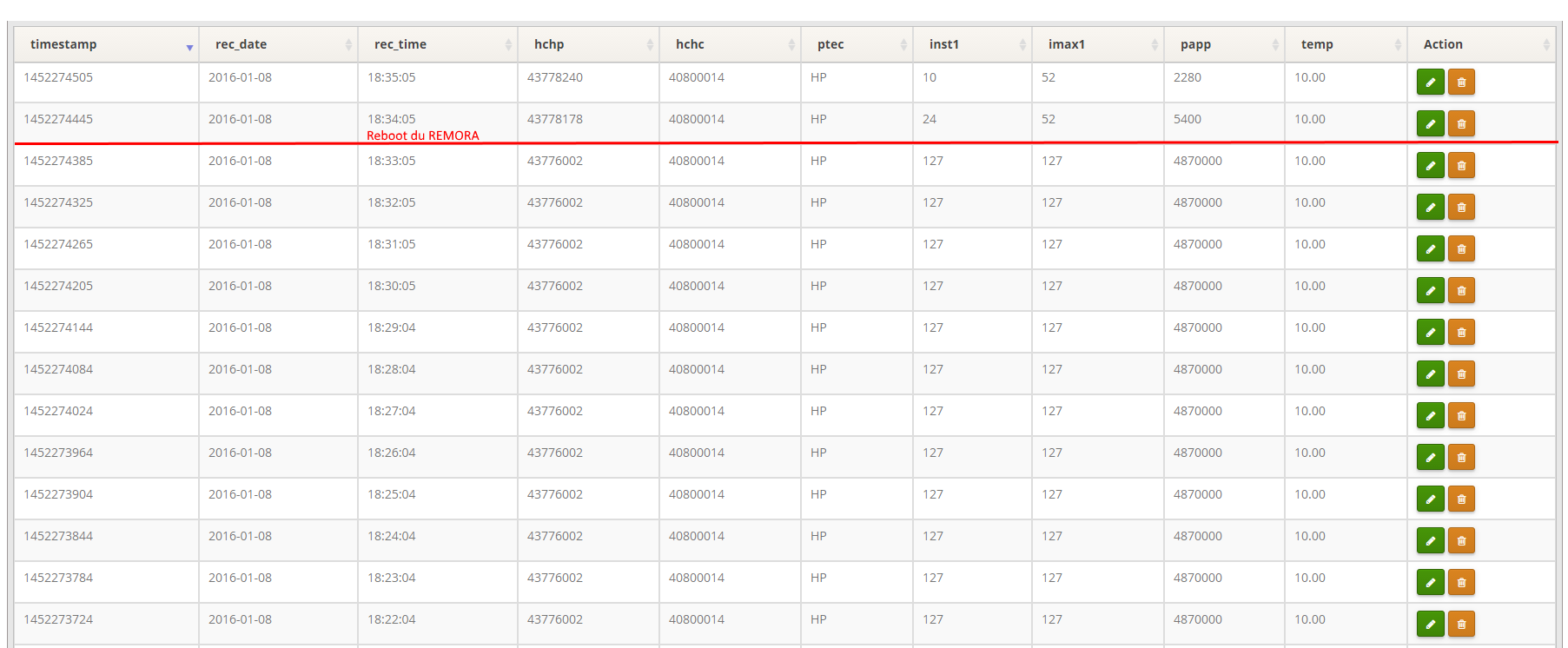Image resolution: width=1568 pixels, height=648 pixels.
Task: Select papp value 2280
Action: pyautogui.click(x=1188, y=77)
